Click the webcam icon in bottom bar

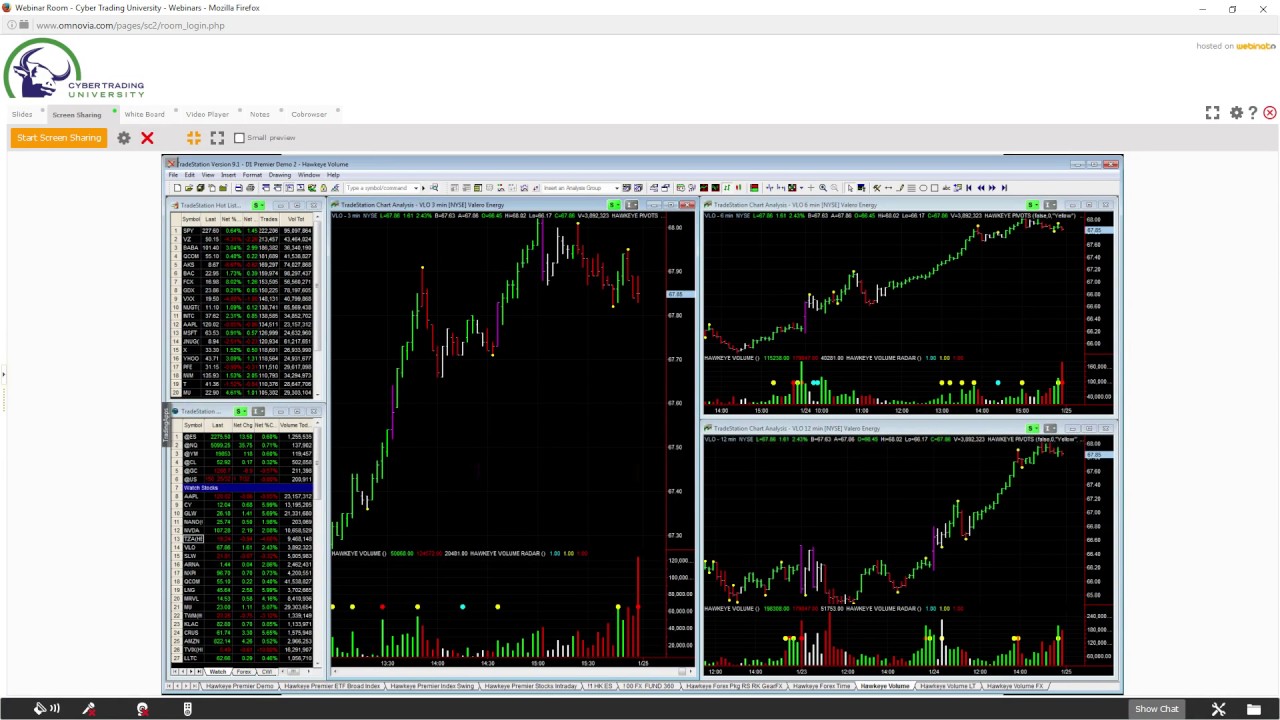coord(142,709)
